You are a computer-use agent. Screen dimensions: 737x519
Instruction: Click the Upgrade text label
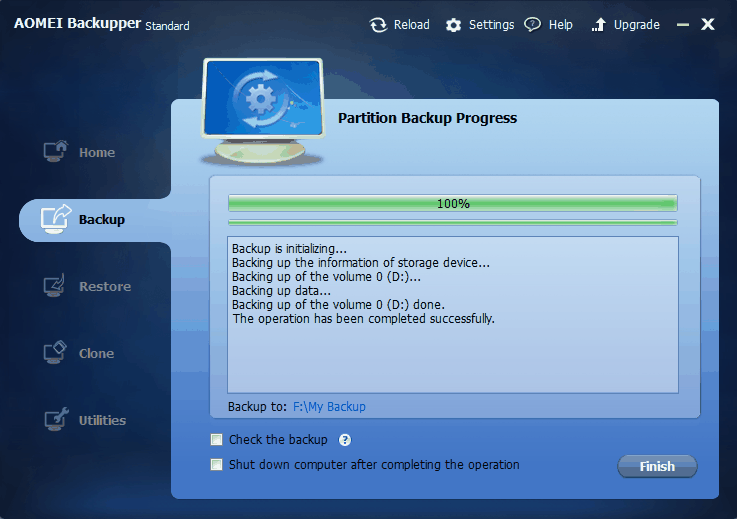636,24
